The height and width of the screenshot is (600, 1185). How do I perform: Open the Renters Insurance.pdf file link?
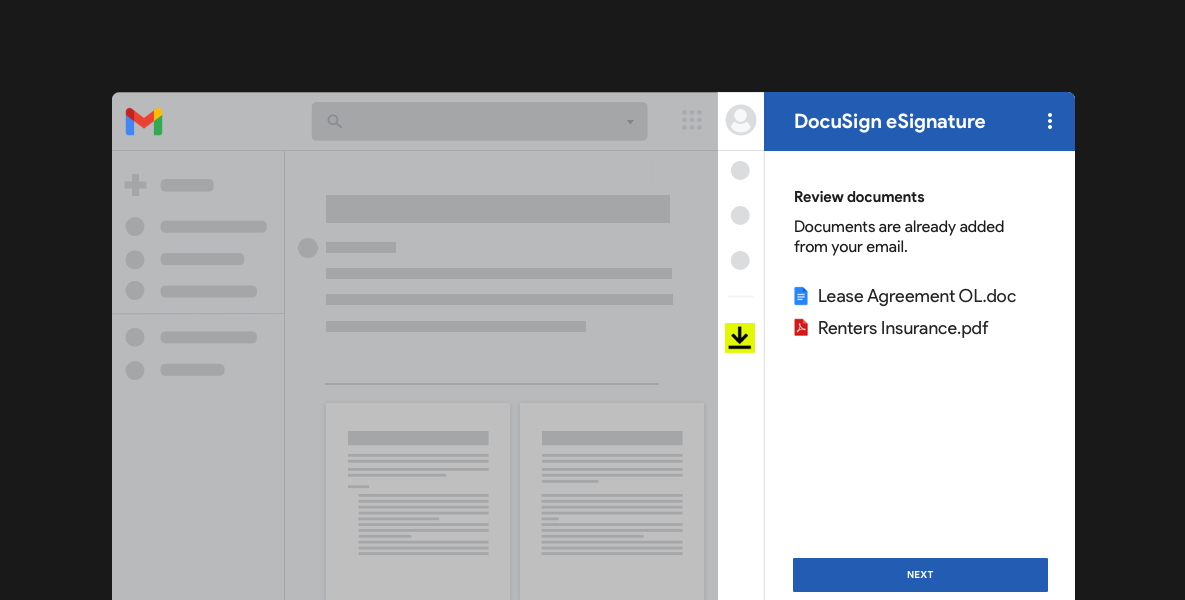(903, 327)
